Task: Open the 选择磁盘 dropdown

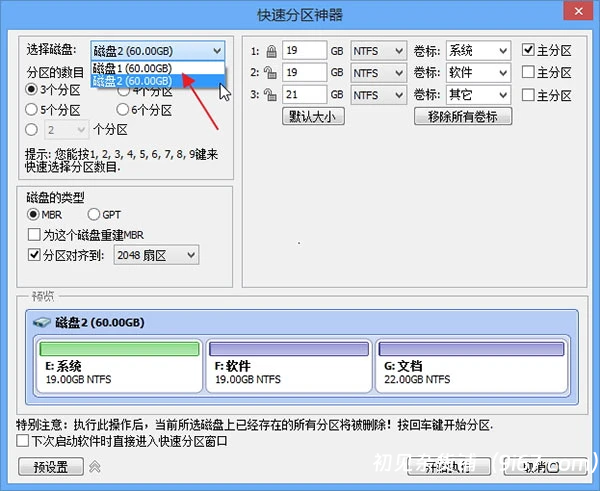Action: (158, 51)
